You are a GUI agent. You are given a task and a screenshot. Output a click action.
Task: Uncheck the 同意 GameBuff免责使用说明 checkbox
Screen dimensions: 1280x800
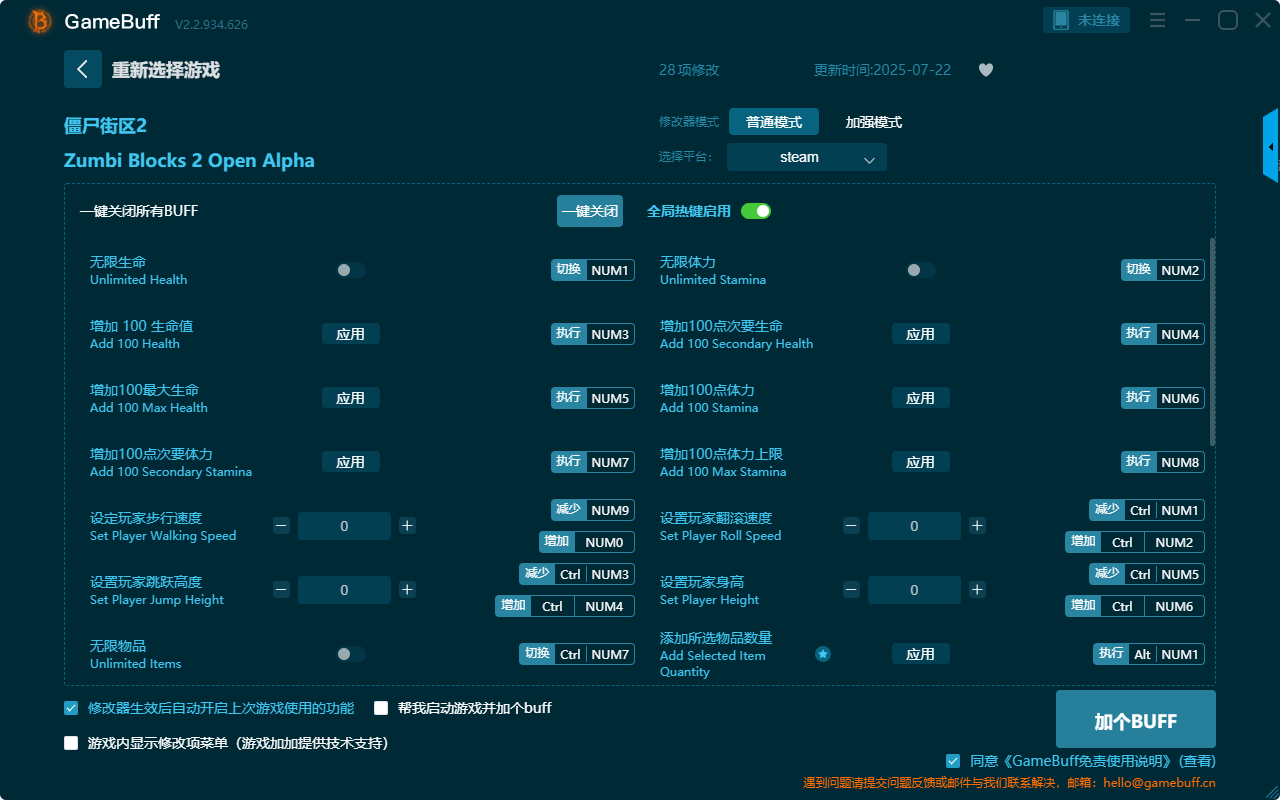pos(953,761)
